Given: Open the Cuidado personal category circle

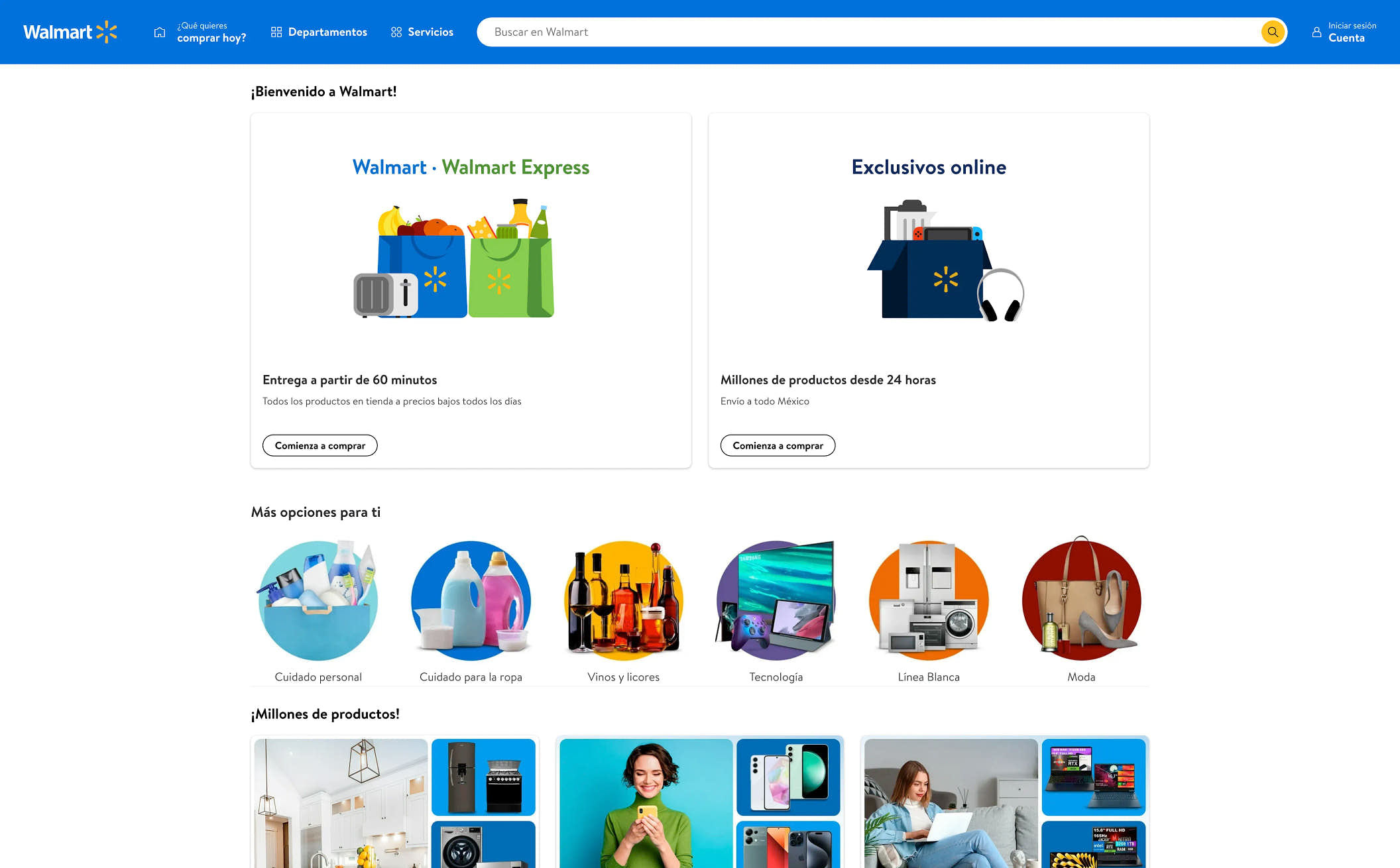Looking at the screenshot, I should pyautogui.click(x=318, y=600).
